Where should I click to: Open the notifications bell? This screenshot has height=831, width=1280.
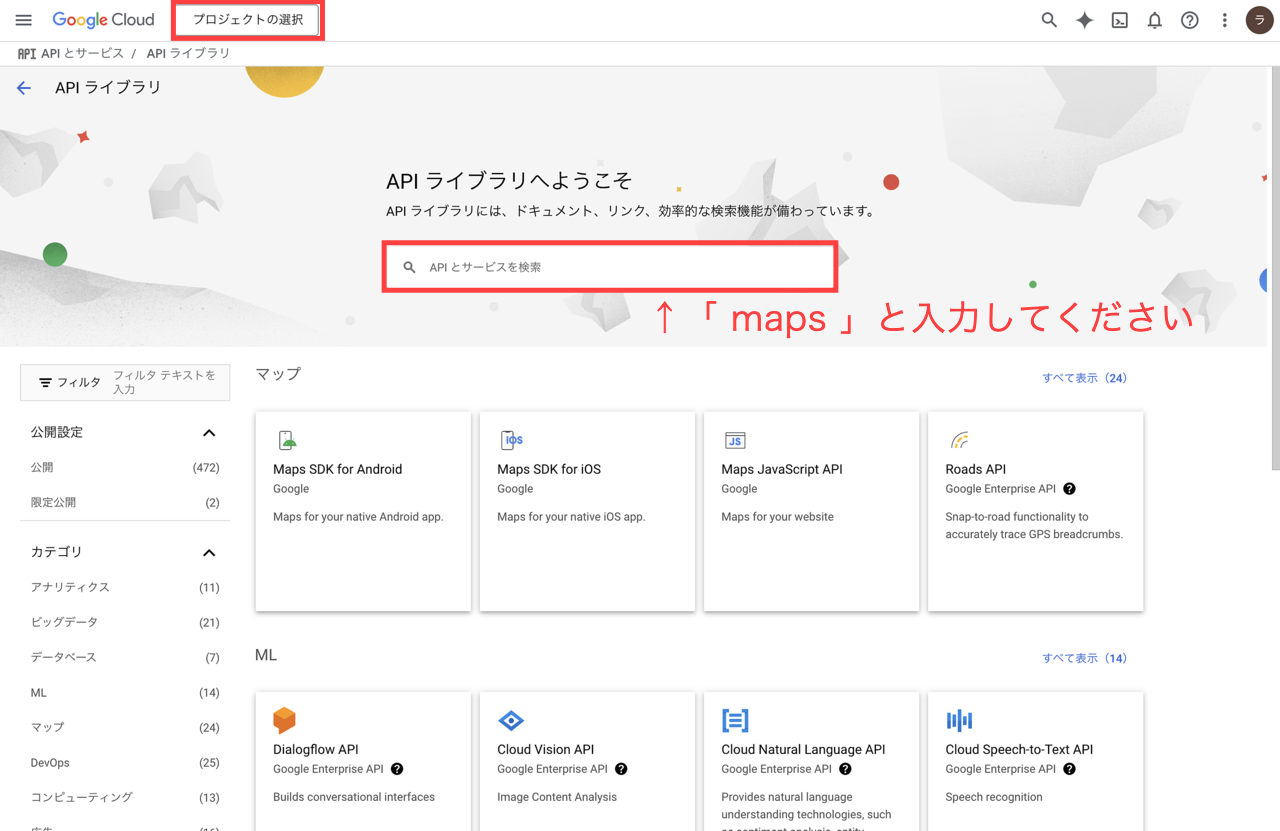(1155, 20)
